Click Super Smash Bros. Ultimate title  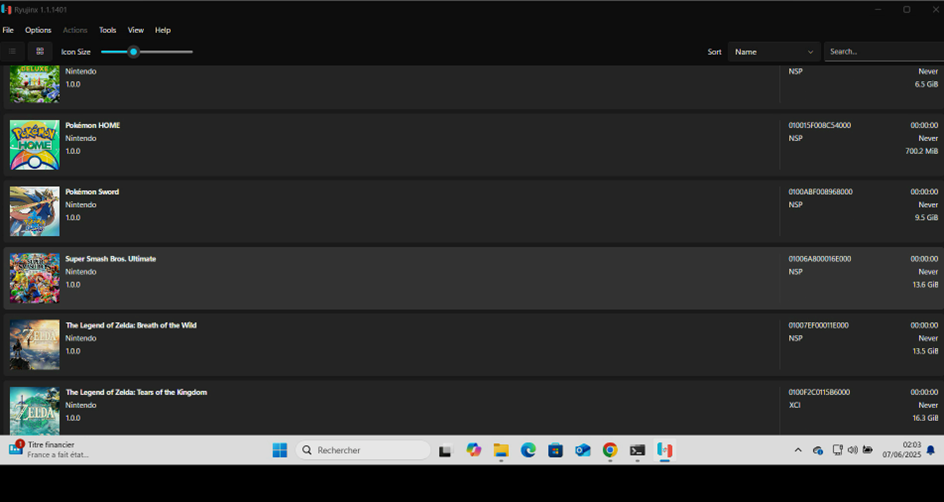coord(111,259)
